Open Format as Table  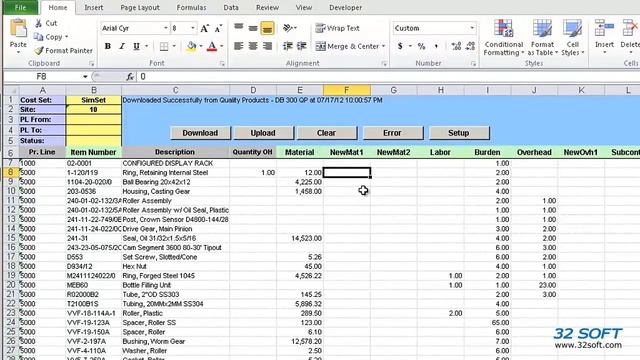pyautogui.click(x=542, y=38)
